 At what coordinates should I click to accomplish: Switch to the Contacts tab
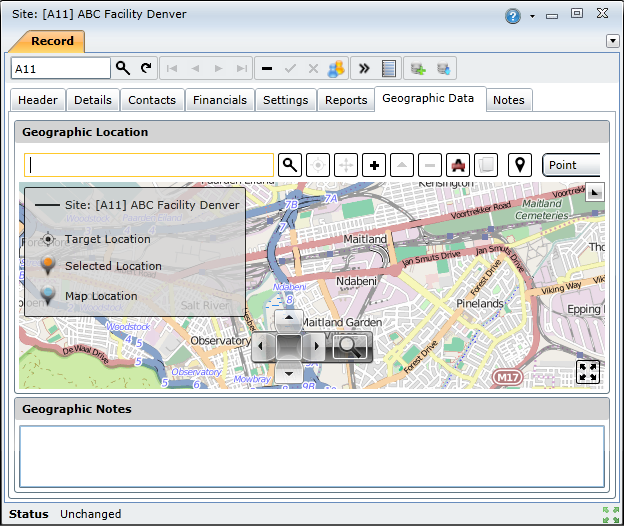(152, 100)
